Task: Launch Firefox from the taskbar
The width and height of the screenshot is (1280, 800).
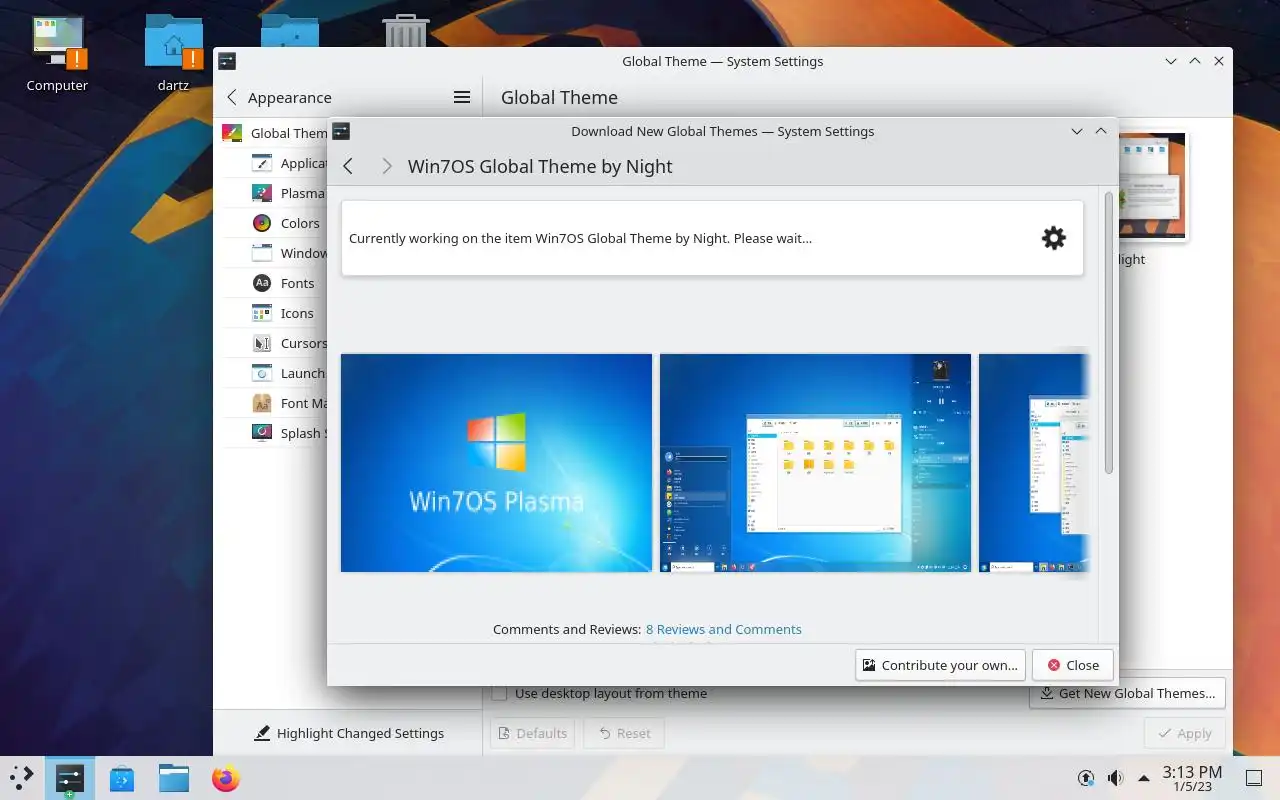Action: [226, 778]
